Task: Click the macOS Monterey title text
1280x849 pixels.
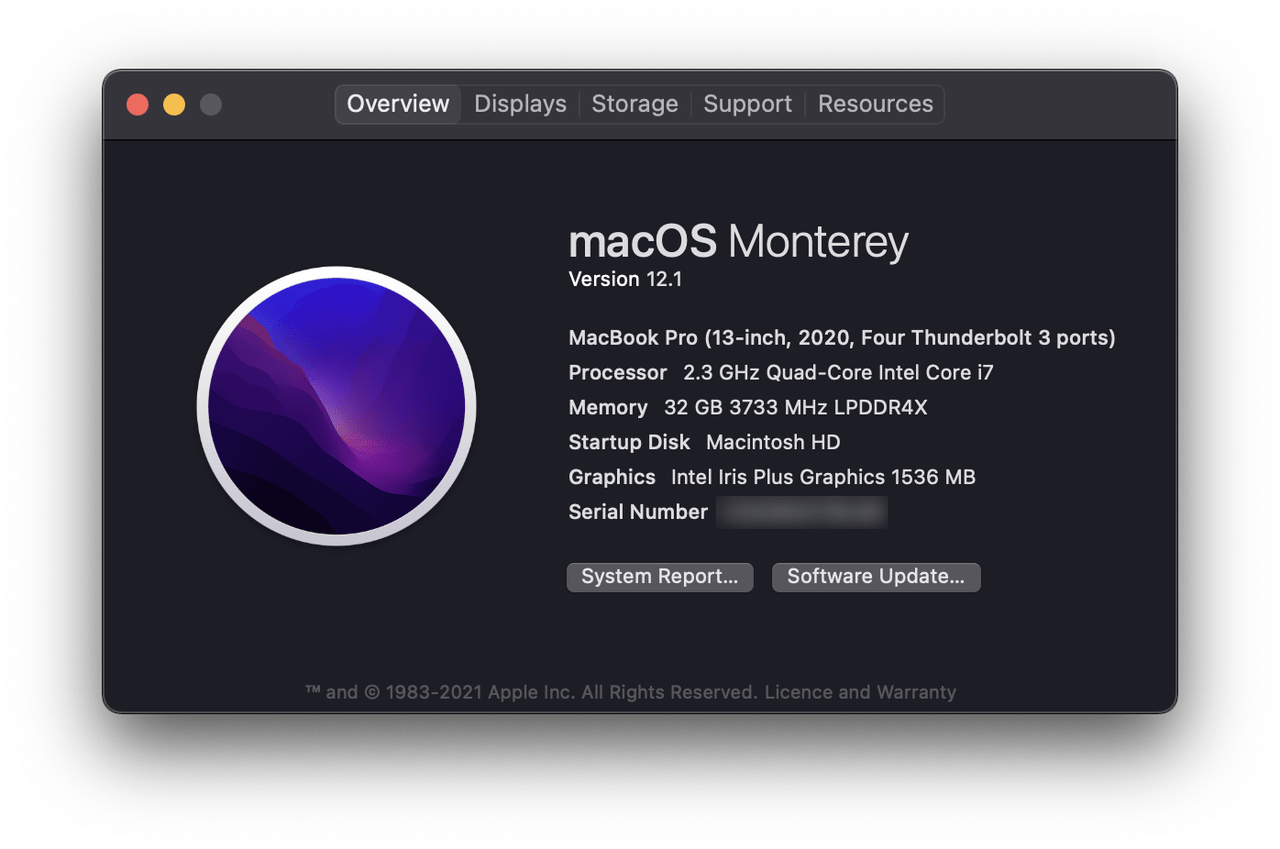Action: [x=738, y=242]
